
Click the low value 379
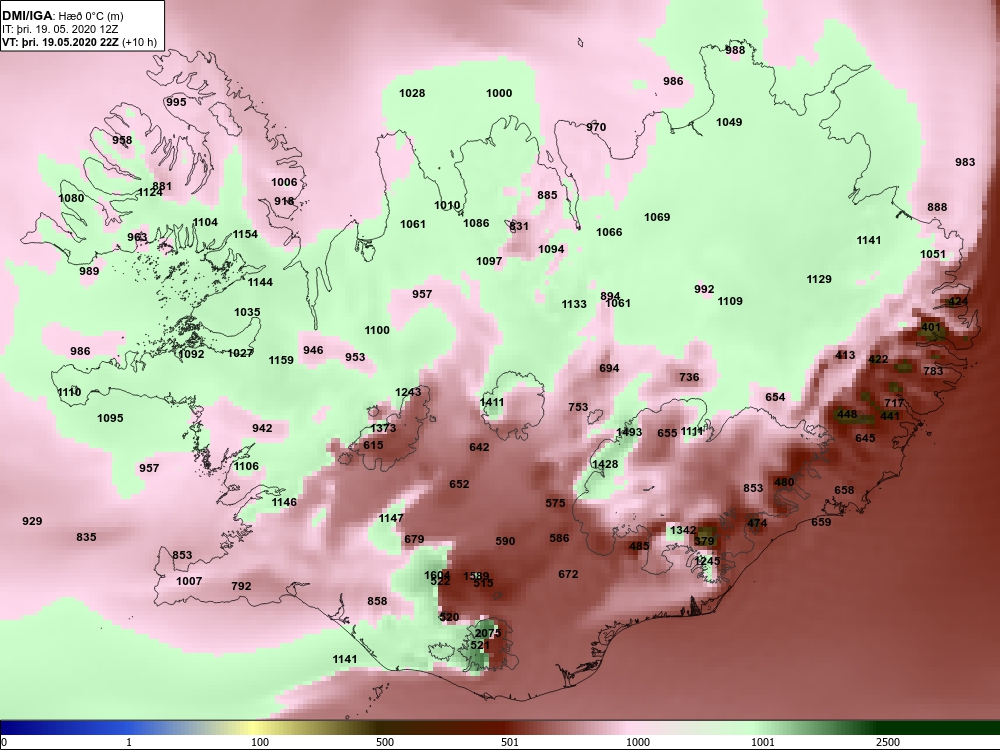(x=704, y=541)
